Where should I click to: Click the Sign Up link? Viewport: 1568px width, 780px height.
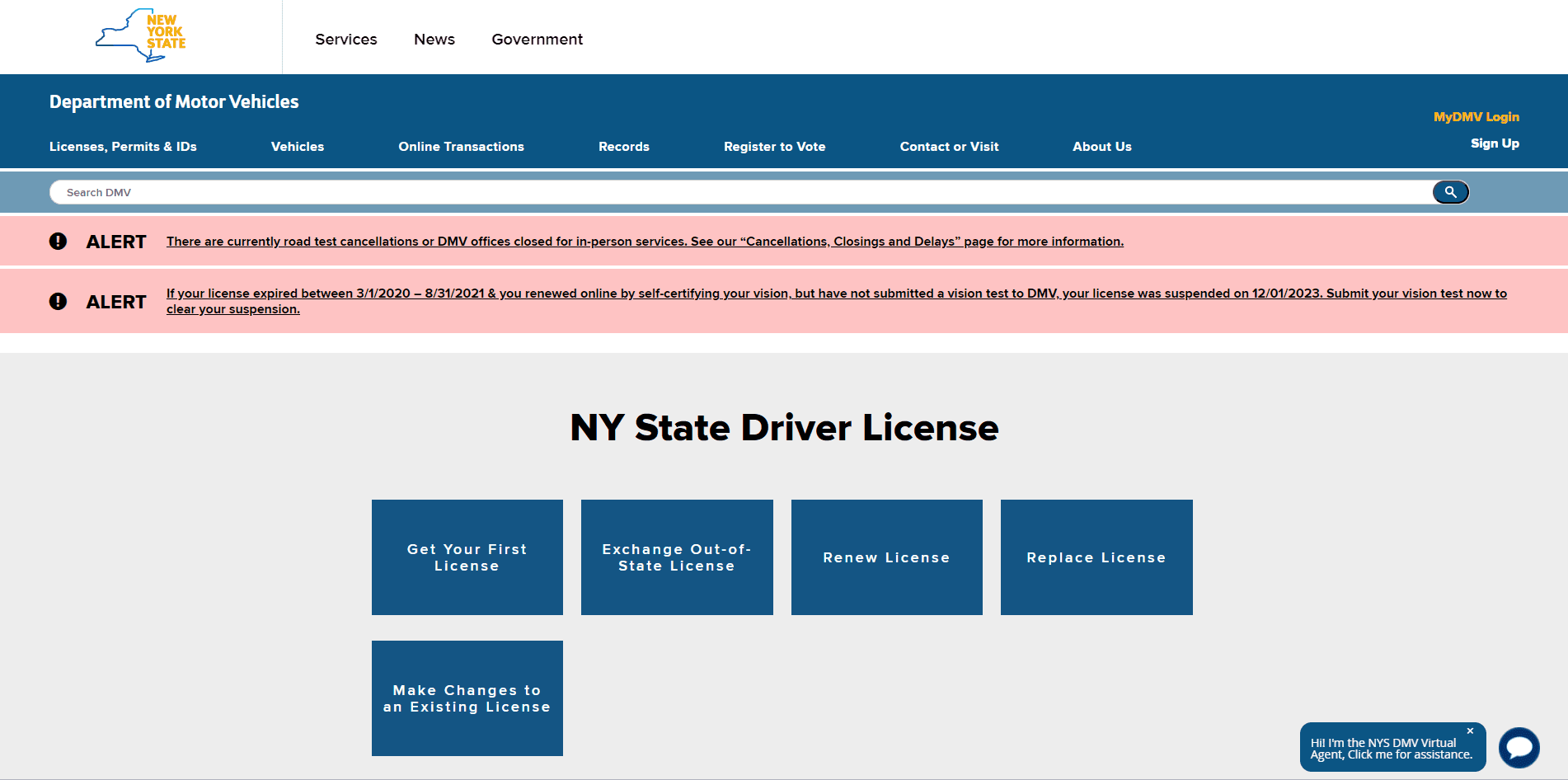pyautogui.click(x=1495, y=143)
